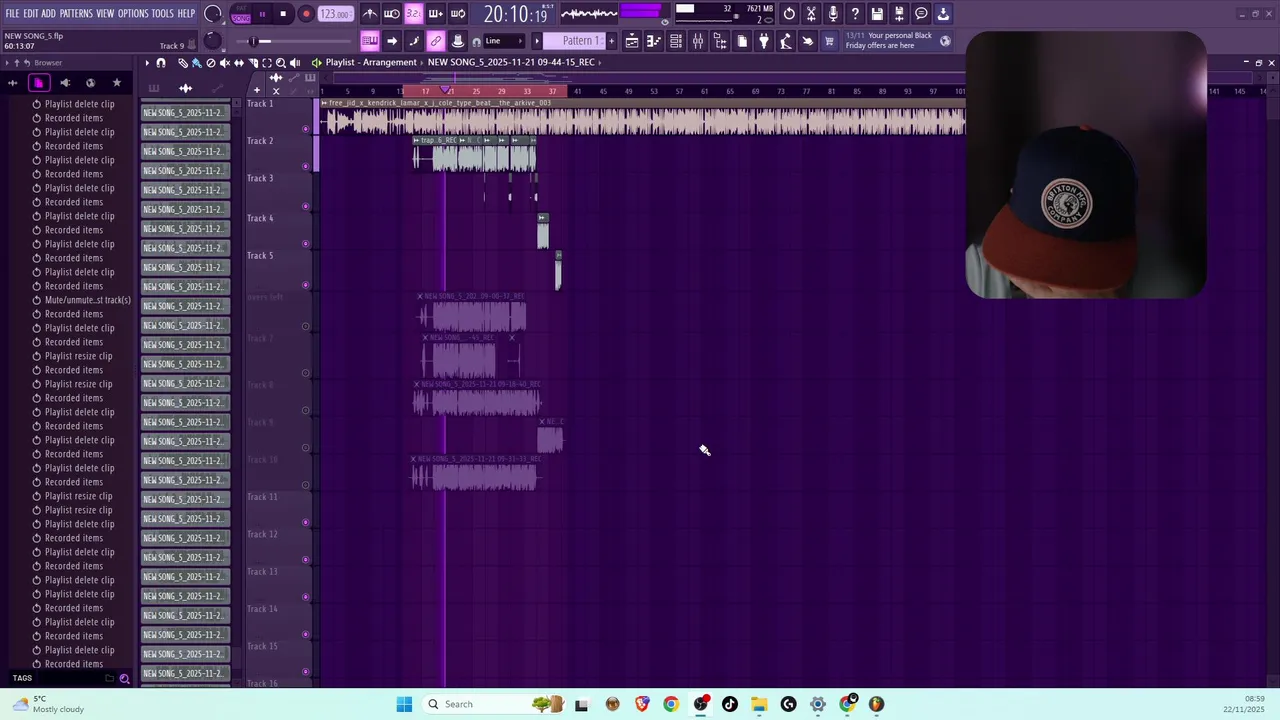Toggle the metronome icon
1280x720 pixels.
click(x=370, y=14)
